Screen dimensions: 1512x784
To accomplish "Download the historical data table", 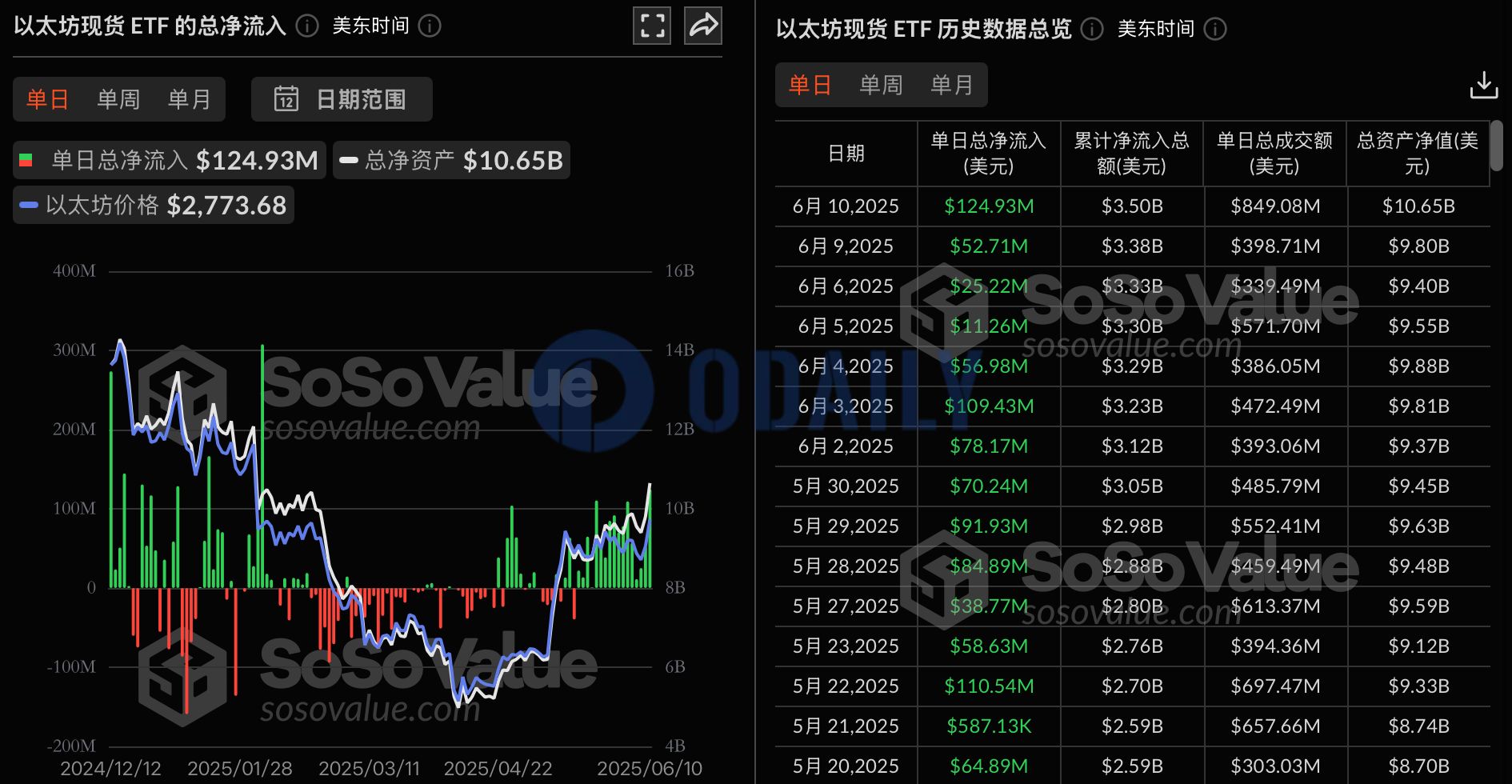I will (x=1483, y=85).
